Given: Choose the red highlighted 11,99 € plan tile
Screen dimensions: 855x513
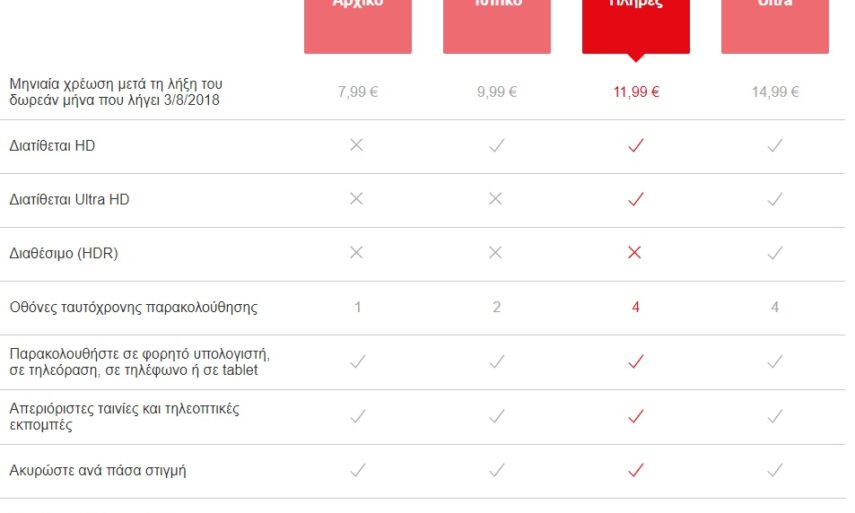Looking at the screenshot, I should [x=635, y=24].
